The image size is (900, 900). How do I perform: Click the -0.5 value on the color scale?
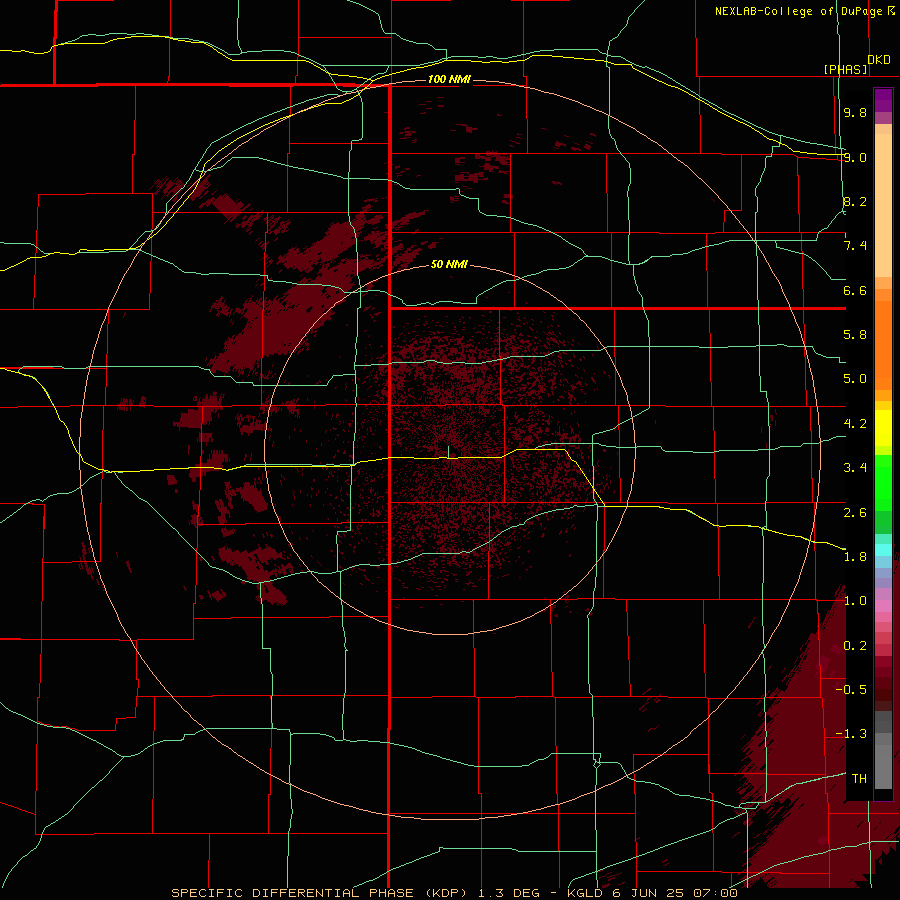point(851,689)
